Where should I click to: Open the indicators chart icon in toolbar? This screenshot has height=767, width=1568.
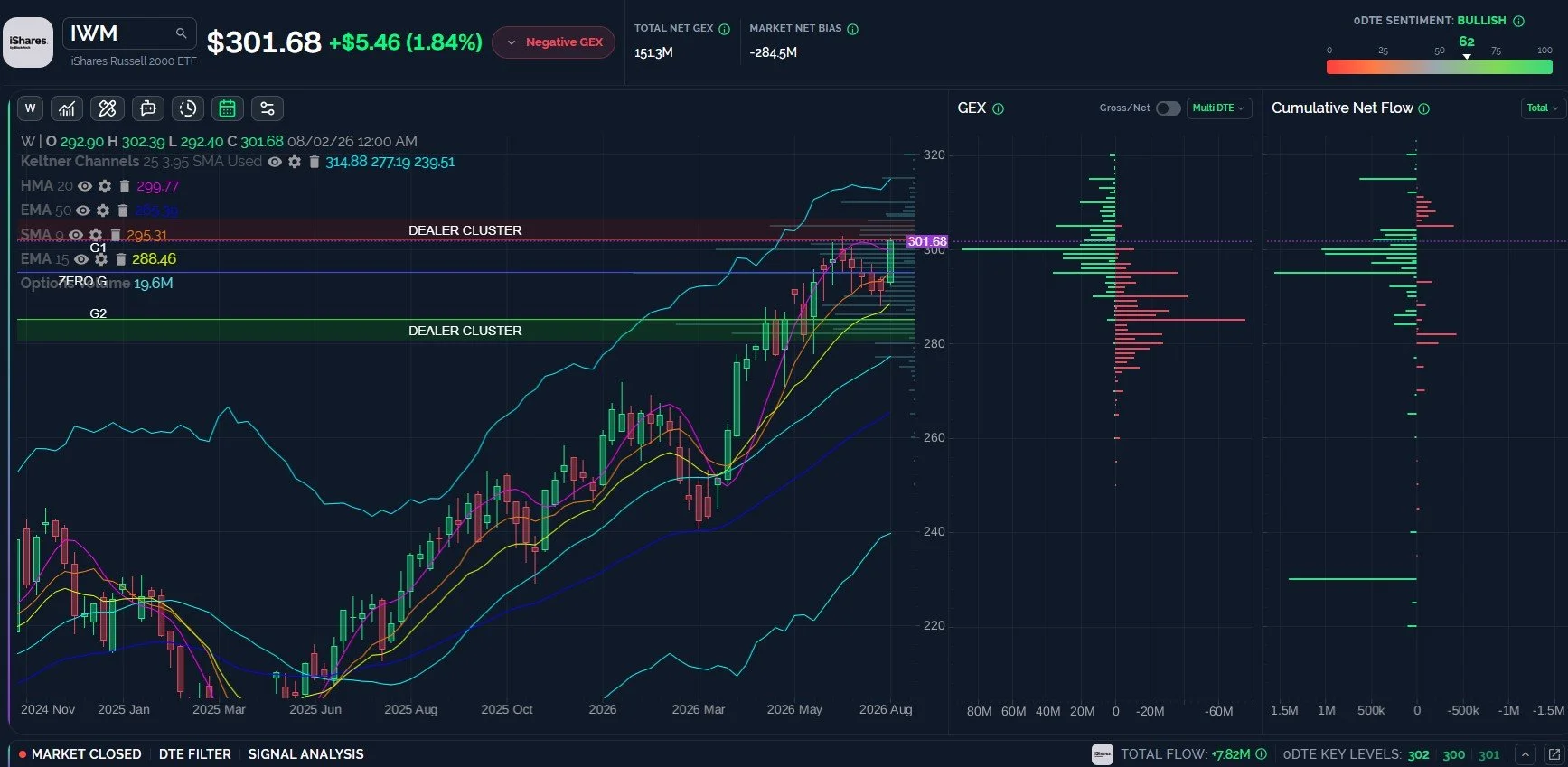[x=67, y=108]
